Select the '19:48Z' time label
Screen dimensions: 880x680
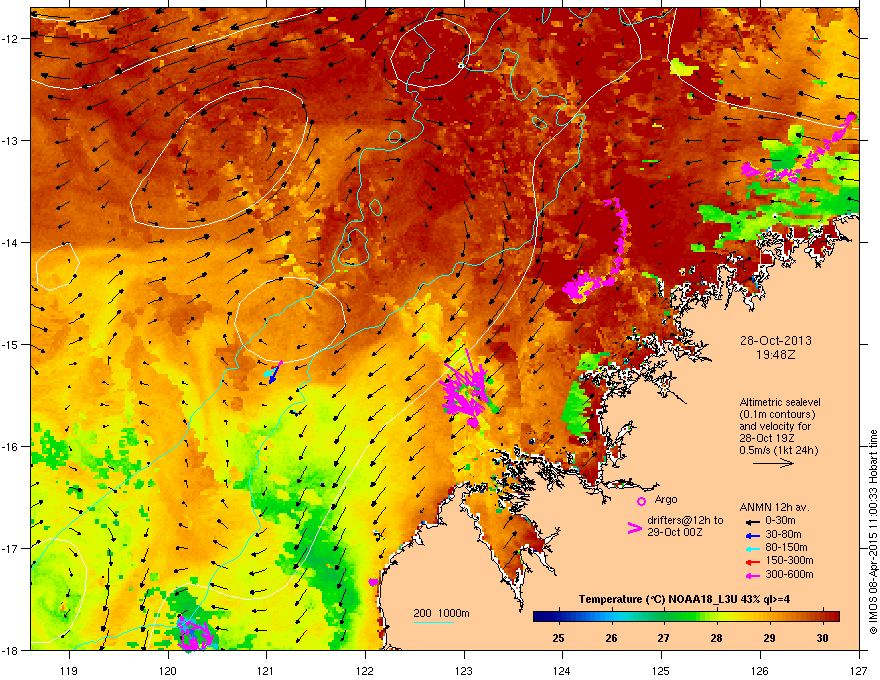click(x=775, y=355)
